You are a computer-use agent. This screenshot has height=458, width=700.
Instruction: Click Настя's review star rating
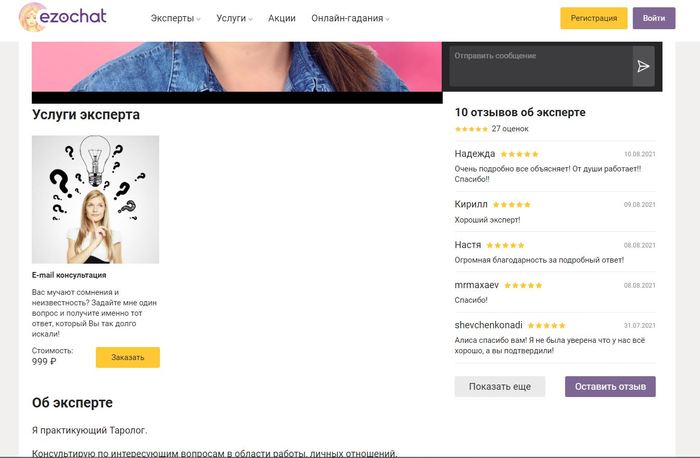[505, 245]
